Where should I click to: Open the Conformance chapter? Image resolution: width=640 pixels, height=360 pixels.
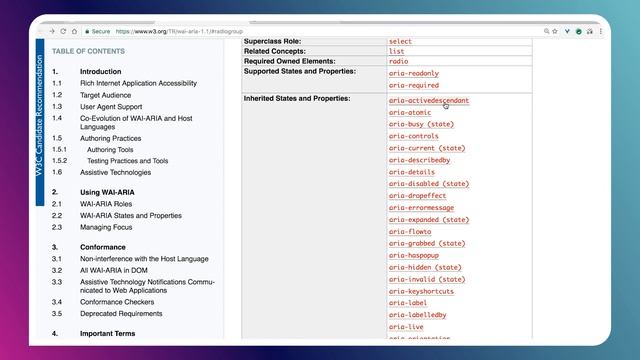click(x=102, y=247)
